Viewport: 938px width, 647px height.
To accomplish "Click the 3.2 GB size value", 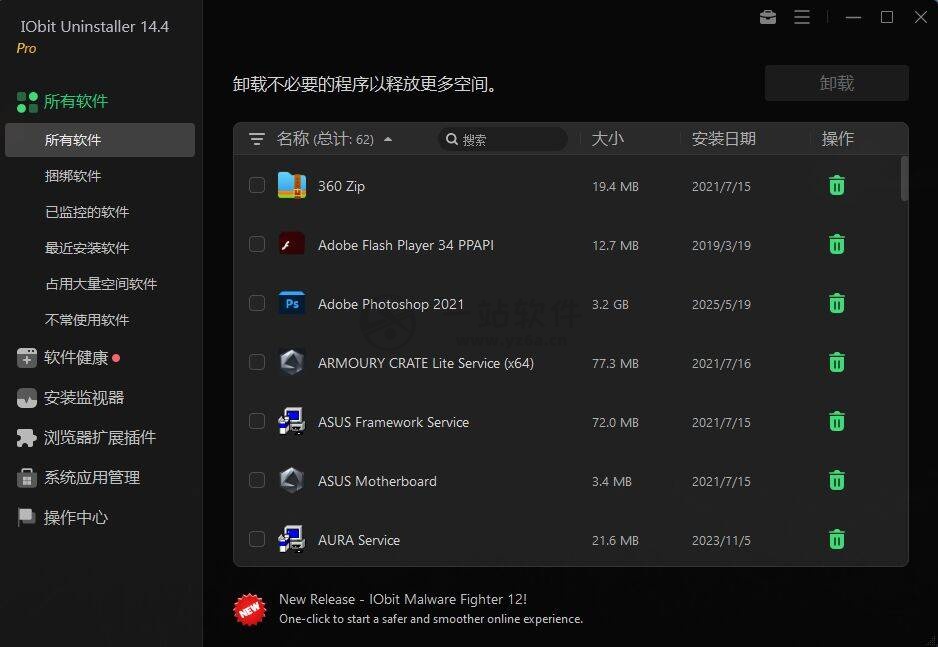I will click(610, 304).
